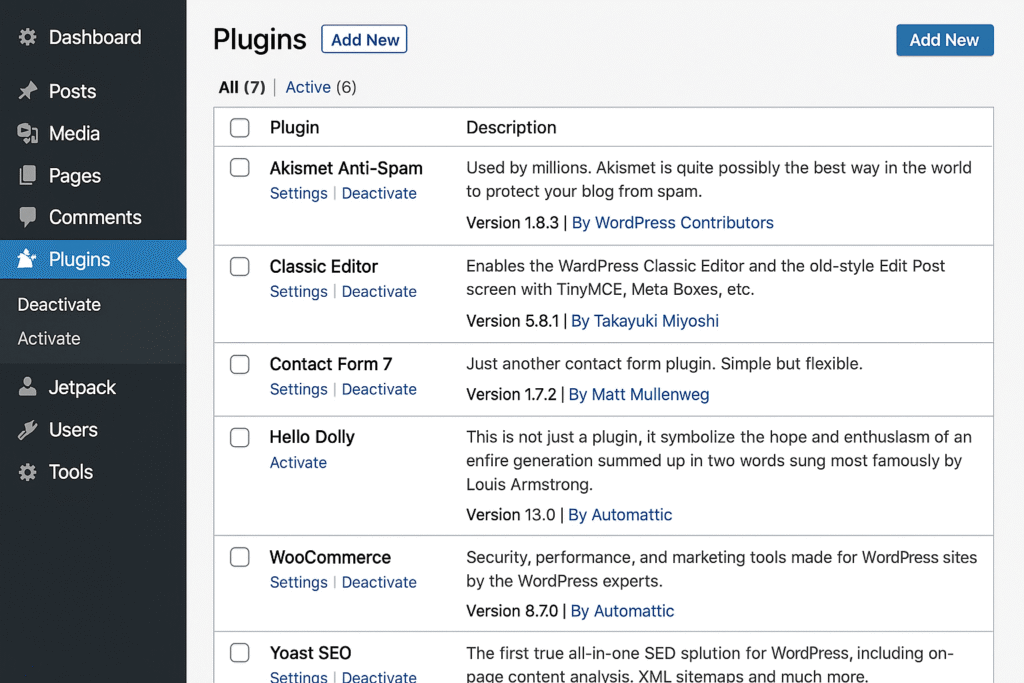Click the Pages document icon
Screen dimensions: 1024x683
coord(27,175)
